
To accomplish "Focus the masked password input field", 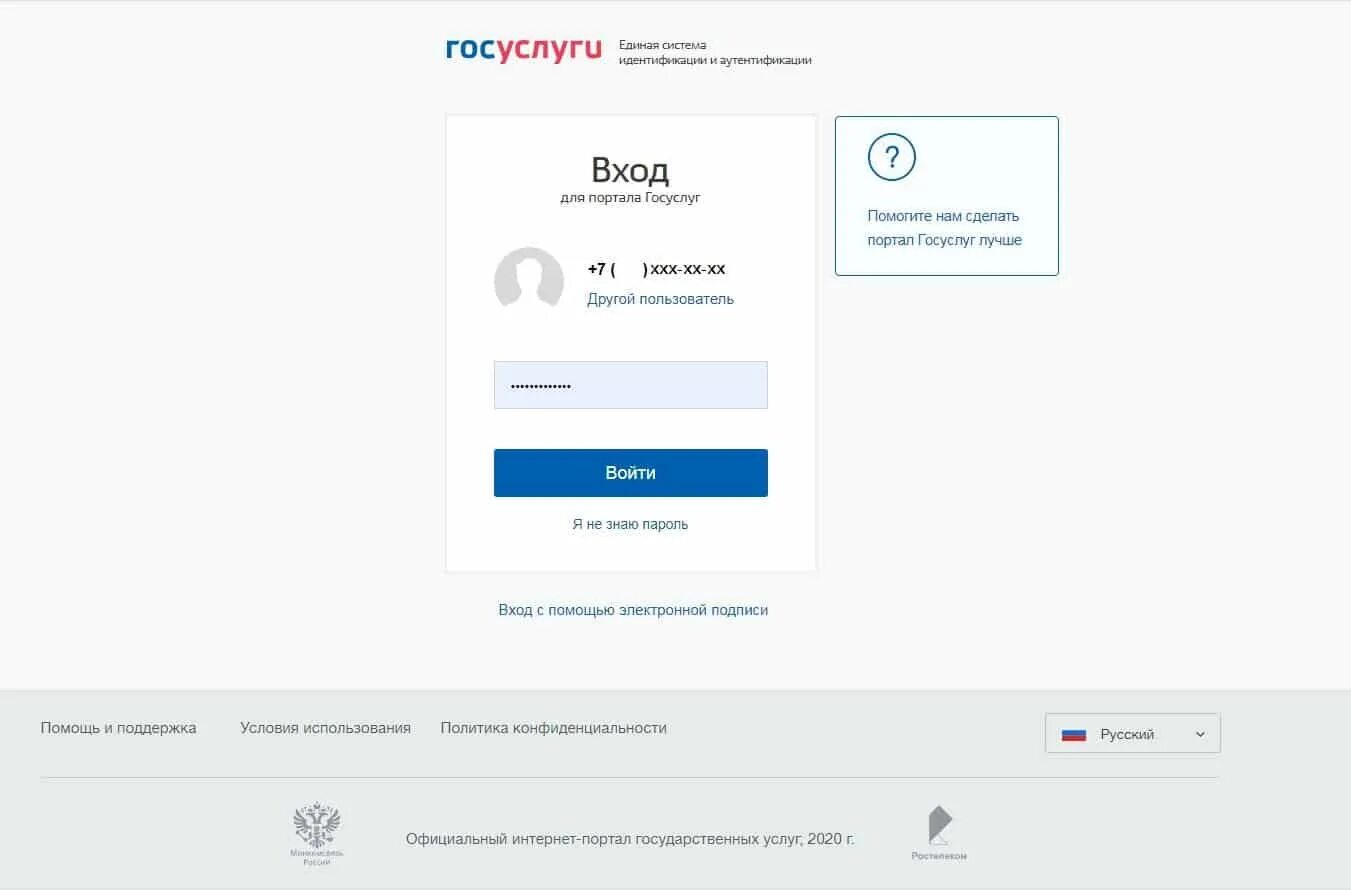I will [x=631, y=385].
